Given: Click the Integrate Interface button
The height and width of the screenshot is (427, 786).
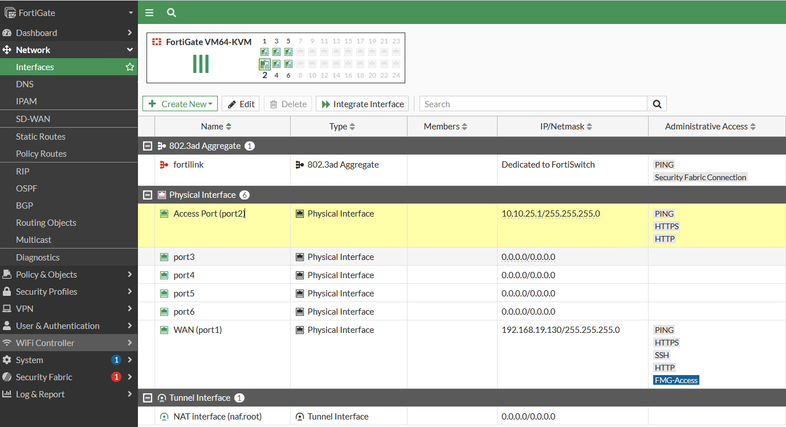Looking at the screenshot, I should click(362, 104).
